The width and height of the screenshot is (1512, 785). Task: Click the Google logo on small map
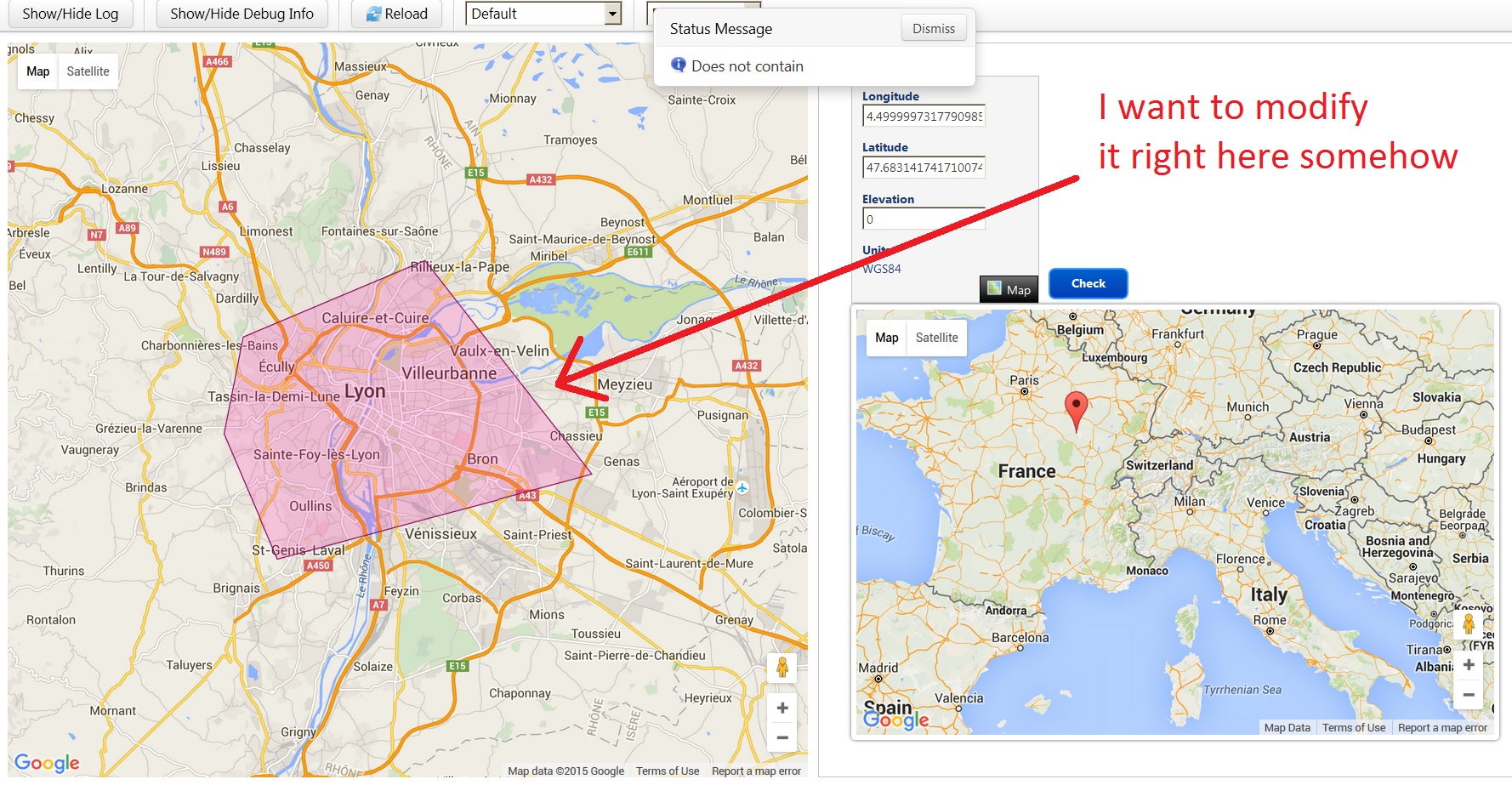point(895,720)
